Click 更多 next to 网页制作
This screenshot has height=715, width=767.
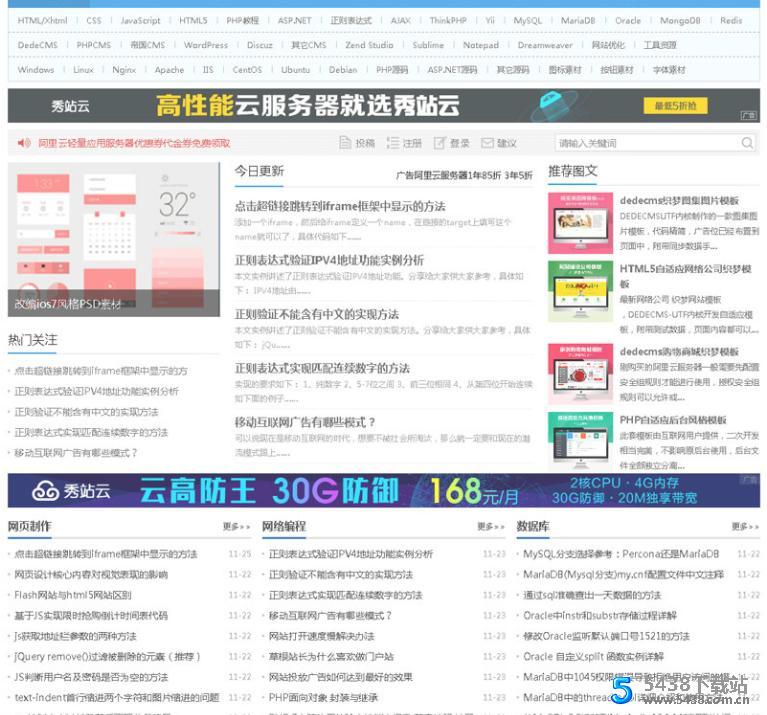237,526
